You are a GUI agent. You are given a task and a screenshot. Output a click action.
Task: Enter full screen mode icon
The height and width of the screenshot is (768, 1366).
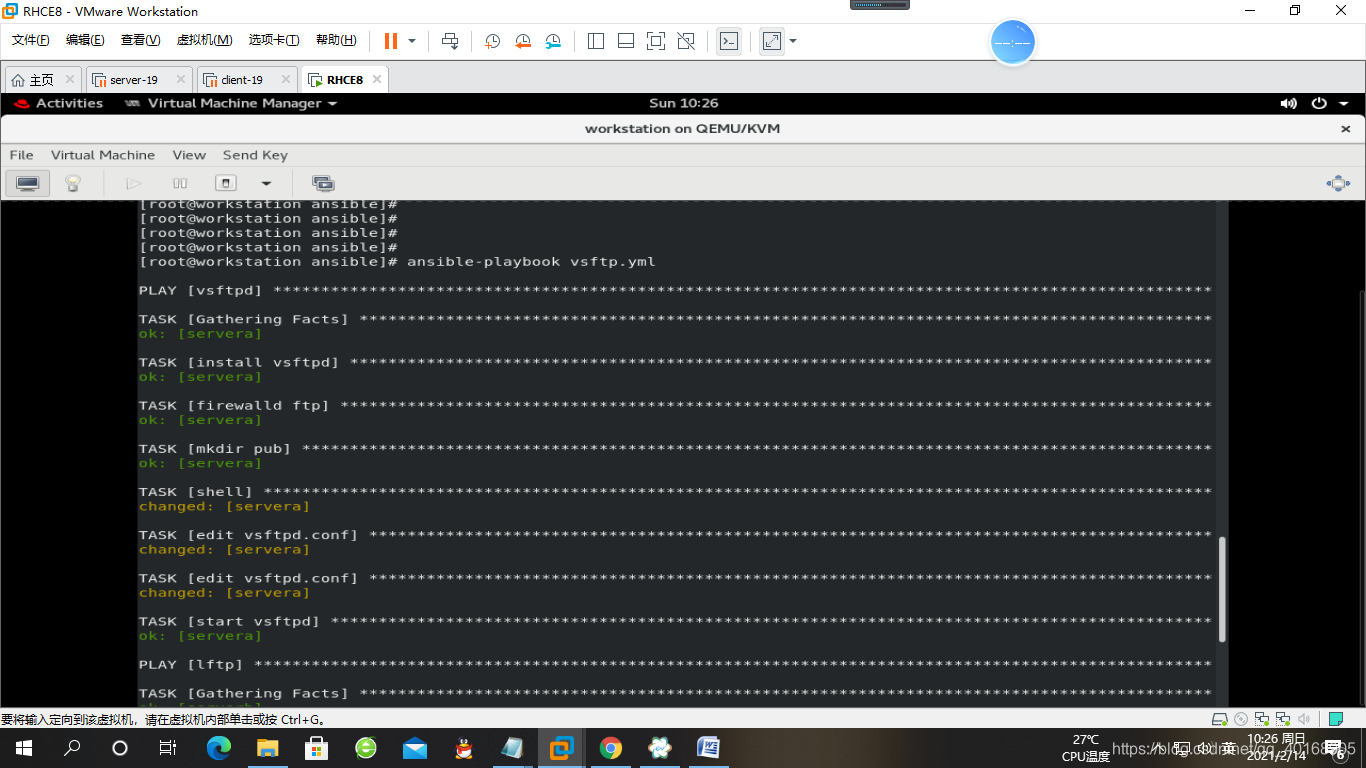[656, 41]
